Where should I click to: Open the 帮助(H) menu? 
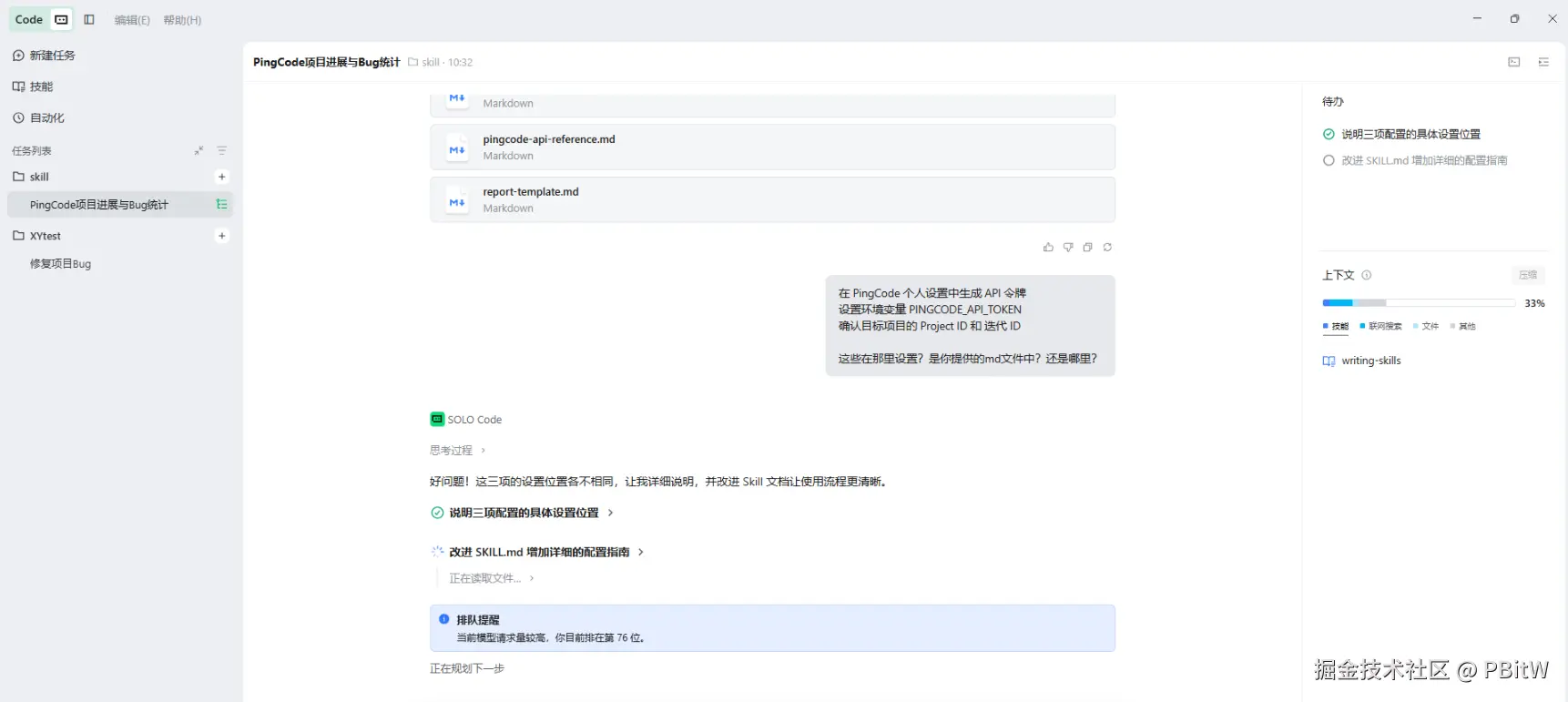[x=182, y=20]
